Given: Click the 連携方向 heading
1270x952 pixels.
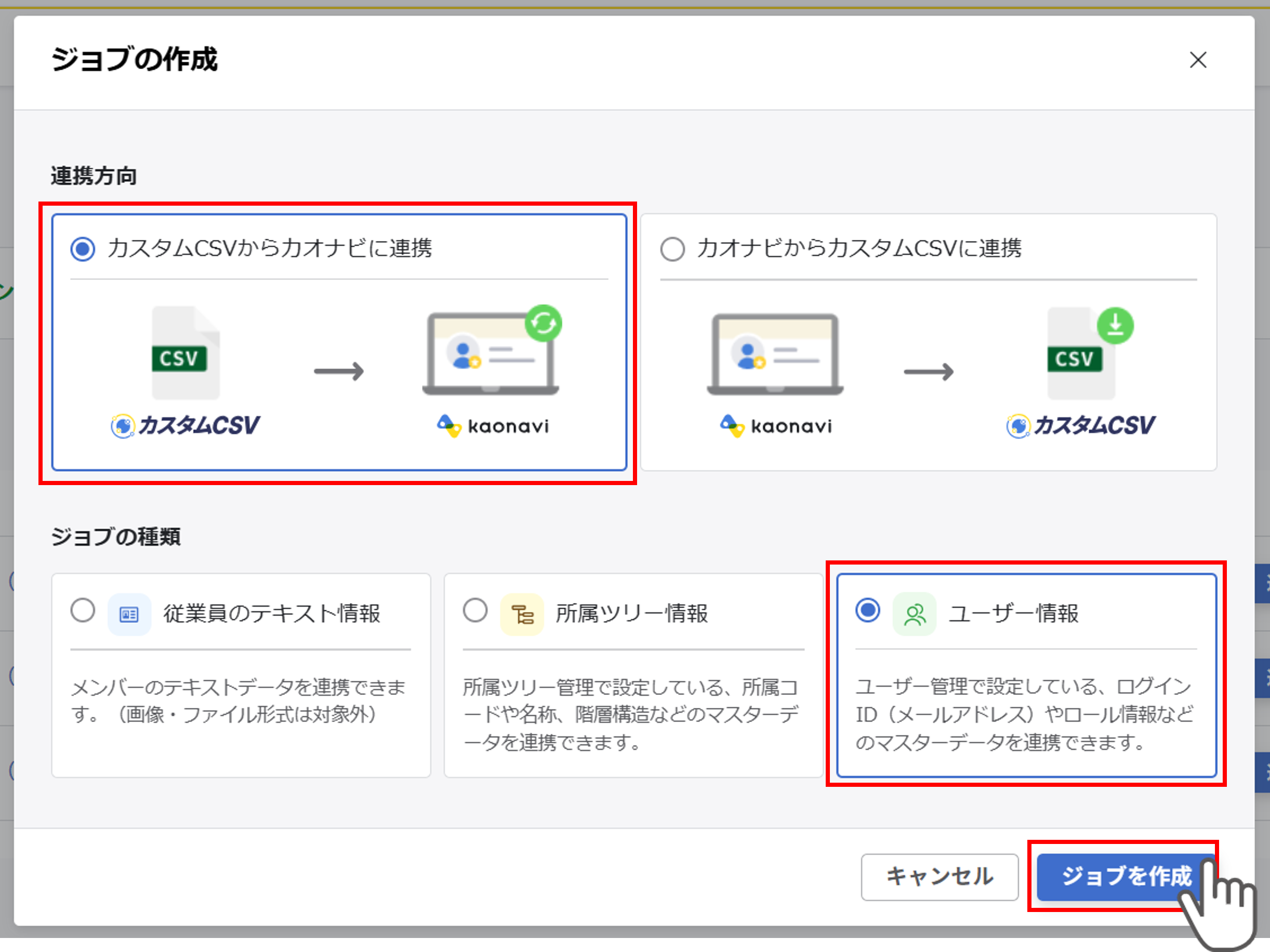Looking at the screenshot, I should (x=94, y=176).
